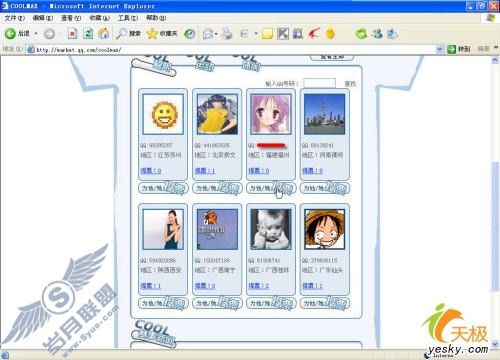Viewport: 500px width, 360px height.
Task: Click the 查找 search button beside QQ input
Action: pos(350,84)
